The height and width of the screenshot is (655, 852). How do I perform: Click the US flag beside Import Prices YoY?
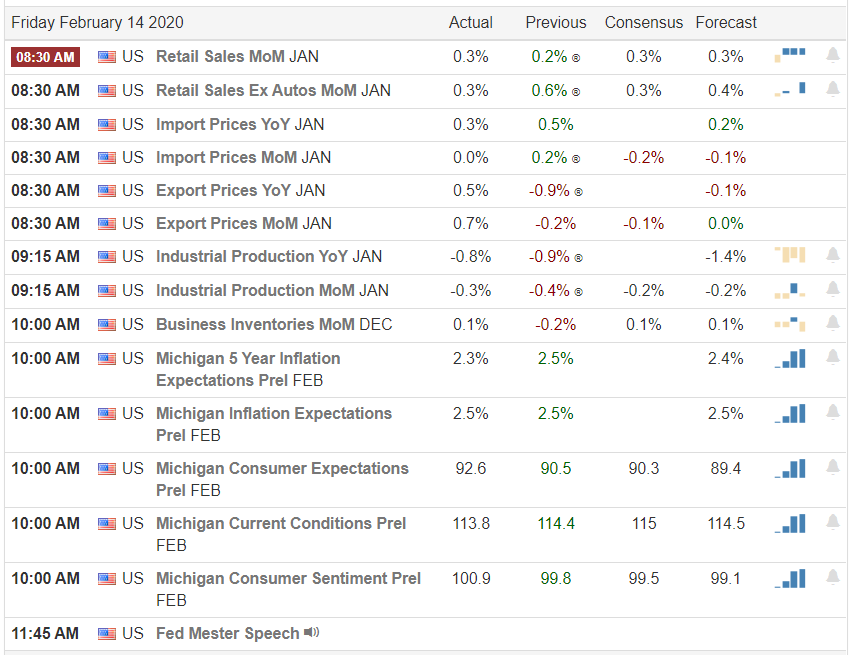(x=107, y=124)
